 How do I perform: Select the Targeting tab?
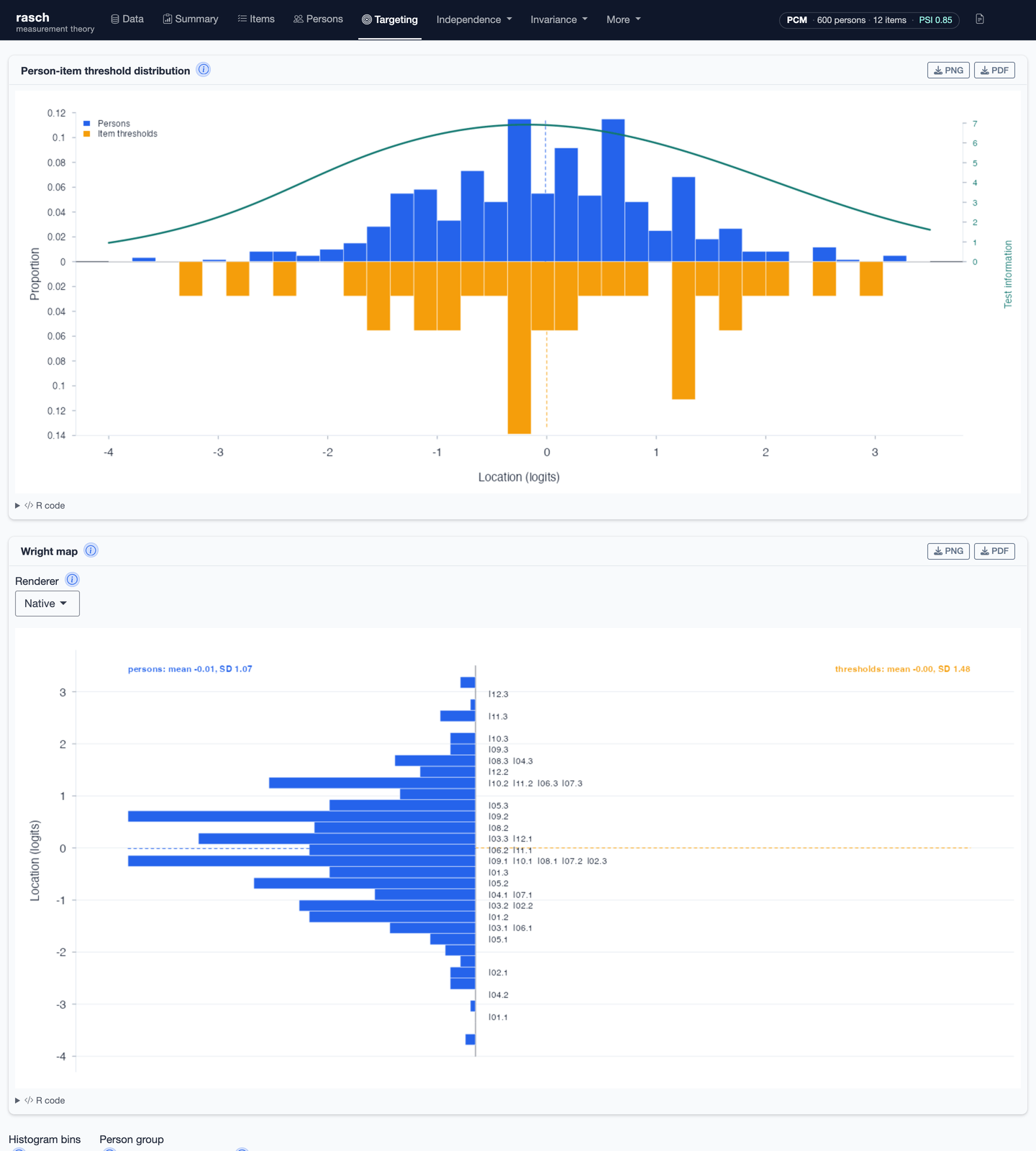click(390, 20)
